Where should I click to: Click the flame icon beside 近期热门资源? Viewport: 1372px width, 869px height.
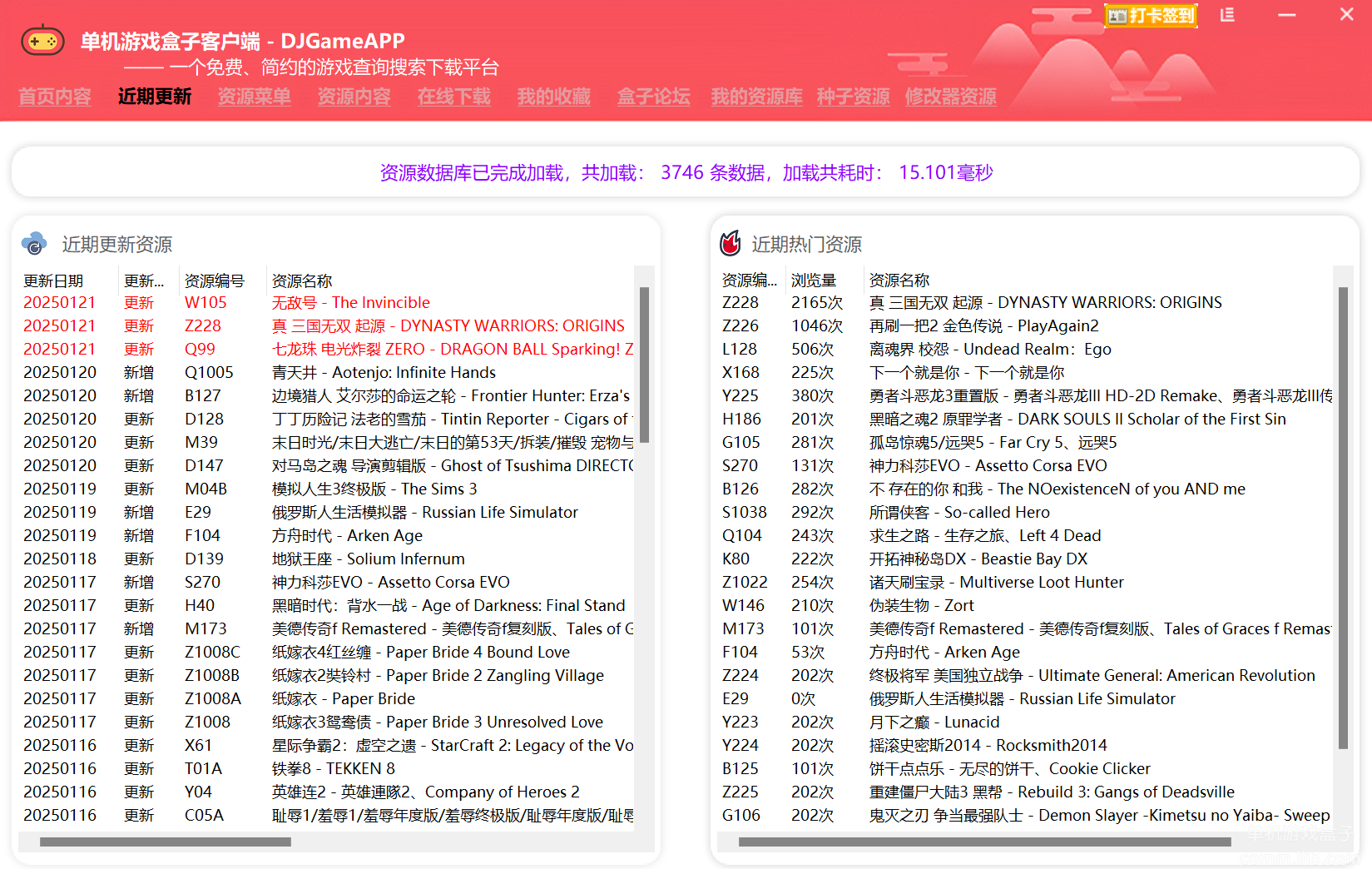pyautogui.click(x=731, y=243)
